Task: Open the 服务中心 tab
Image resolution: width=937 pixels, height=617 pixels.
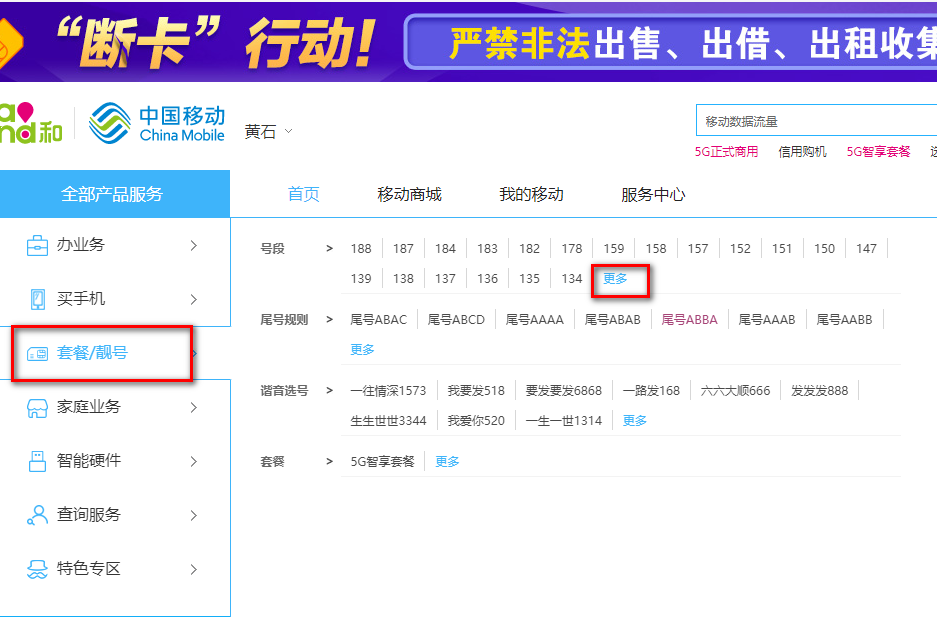Action: coord(653,194)
